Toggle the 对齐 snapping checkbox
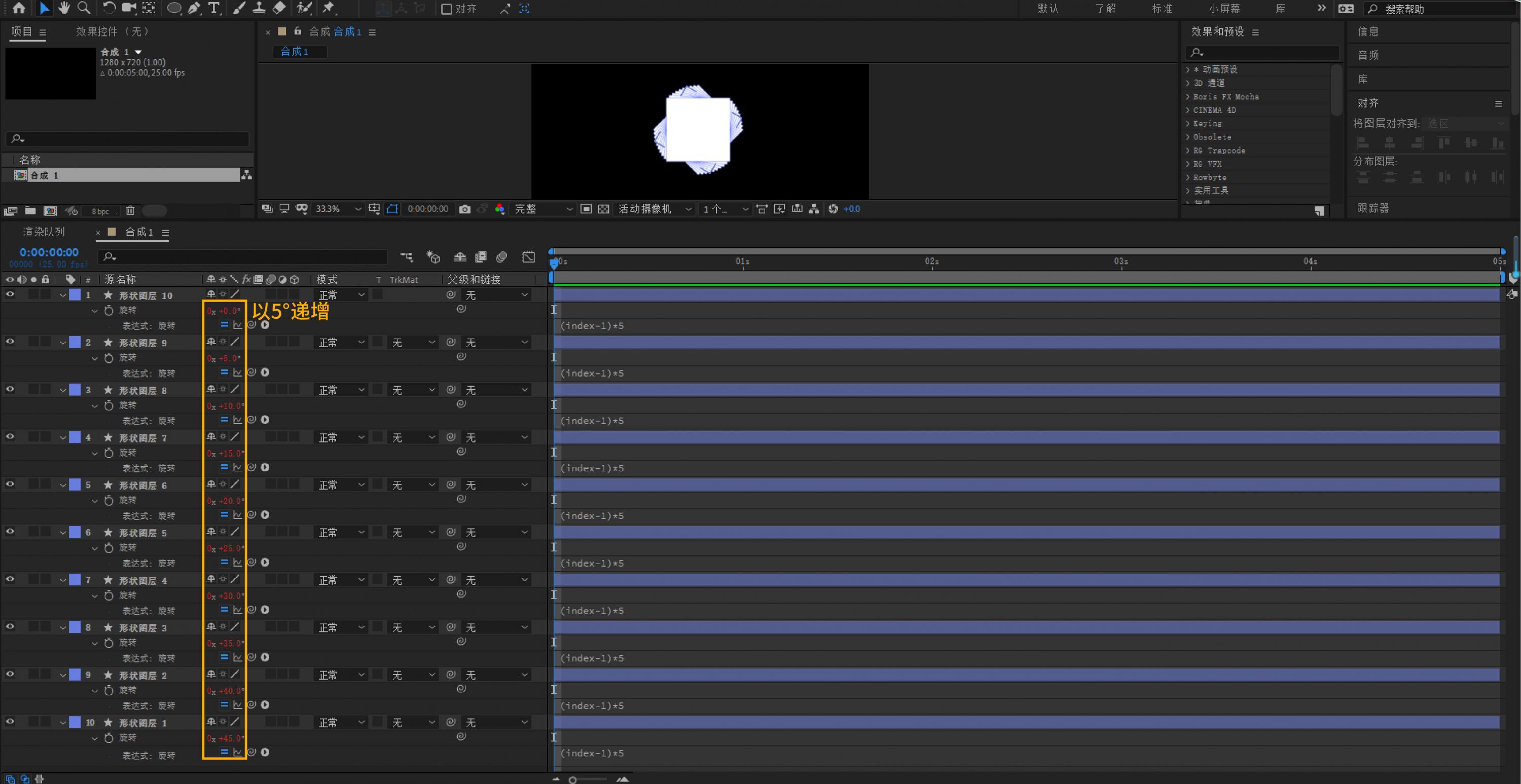Screen dimensions: 1521x784 pos(447,9)
